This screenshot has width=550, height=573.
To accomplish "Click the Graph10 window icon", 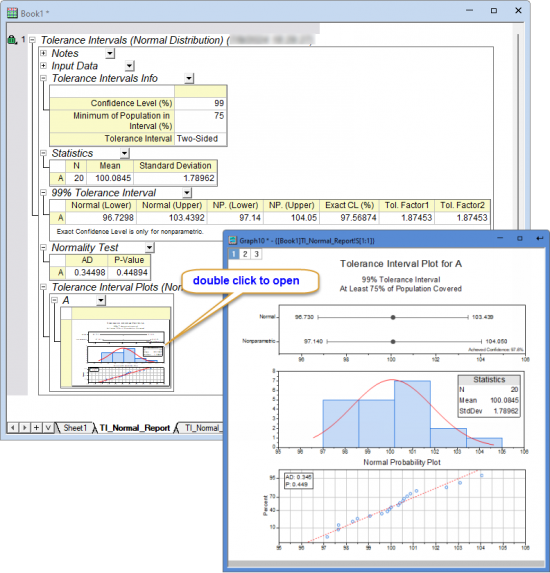I will 233,240.
